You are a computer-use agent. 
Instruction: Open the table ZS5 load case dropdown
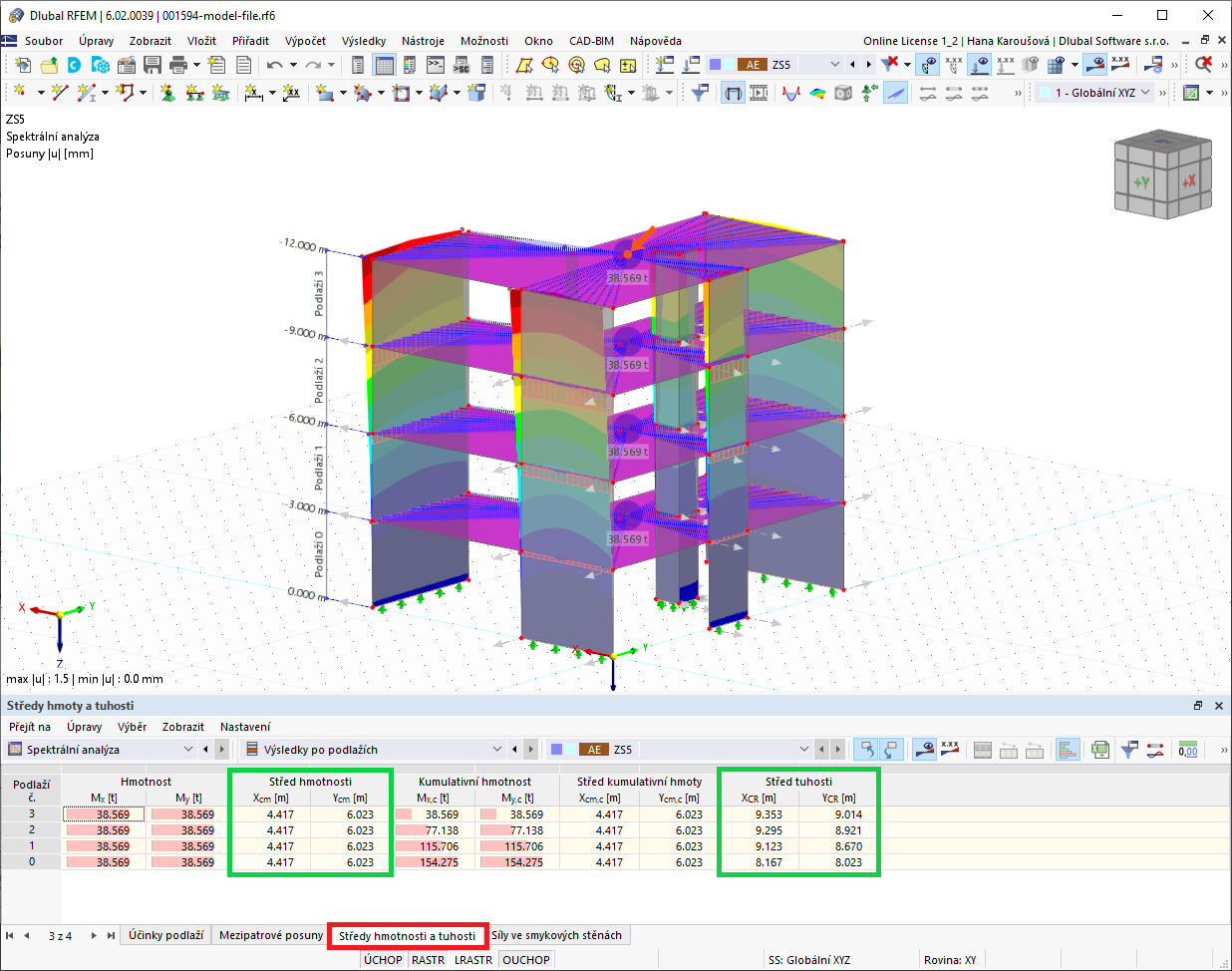click(804, 750)
